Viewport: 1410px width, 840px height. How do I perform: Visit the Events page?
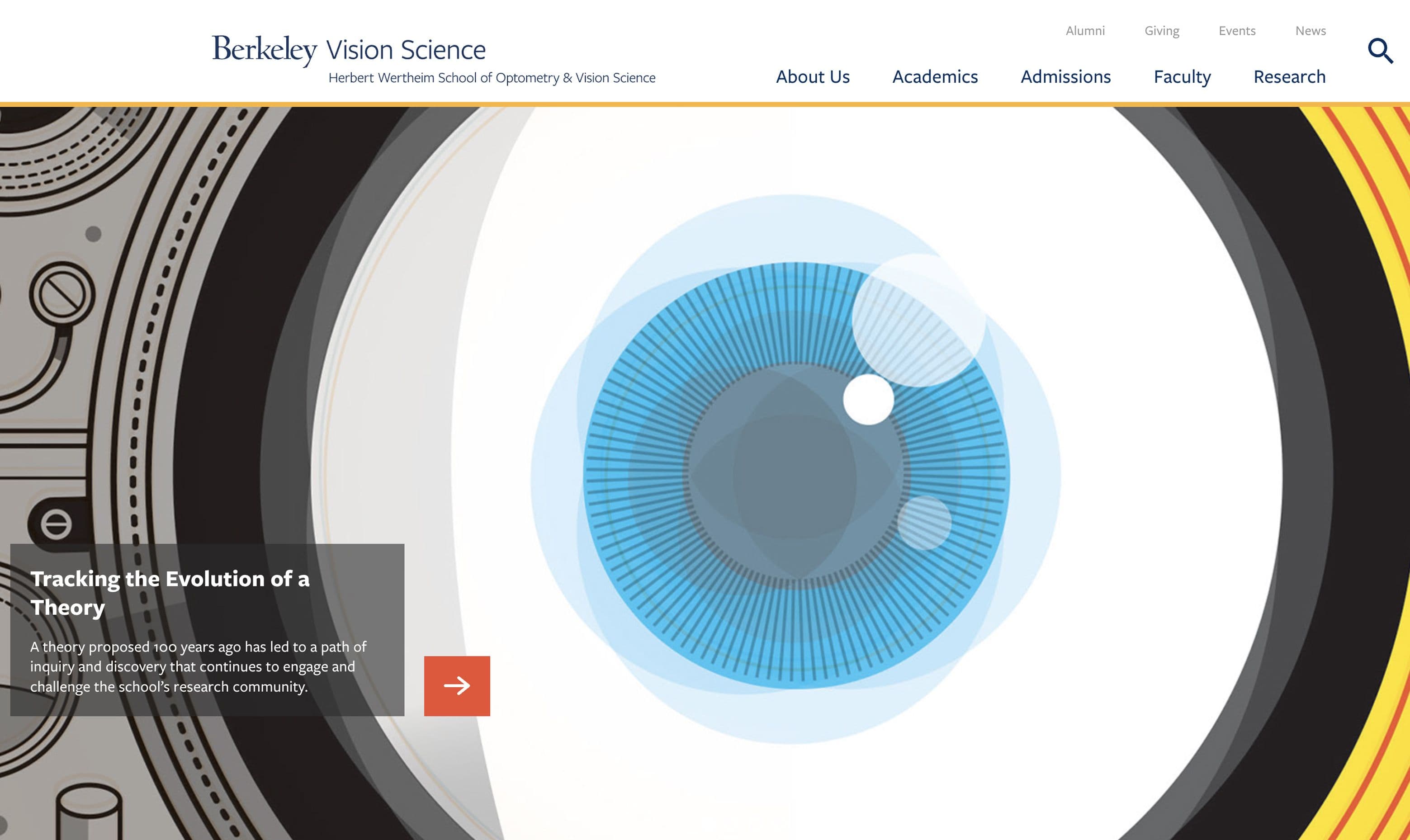tap(1237, 31)
